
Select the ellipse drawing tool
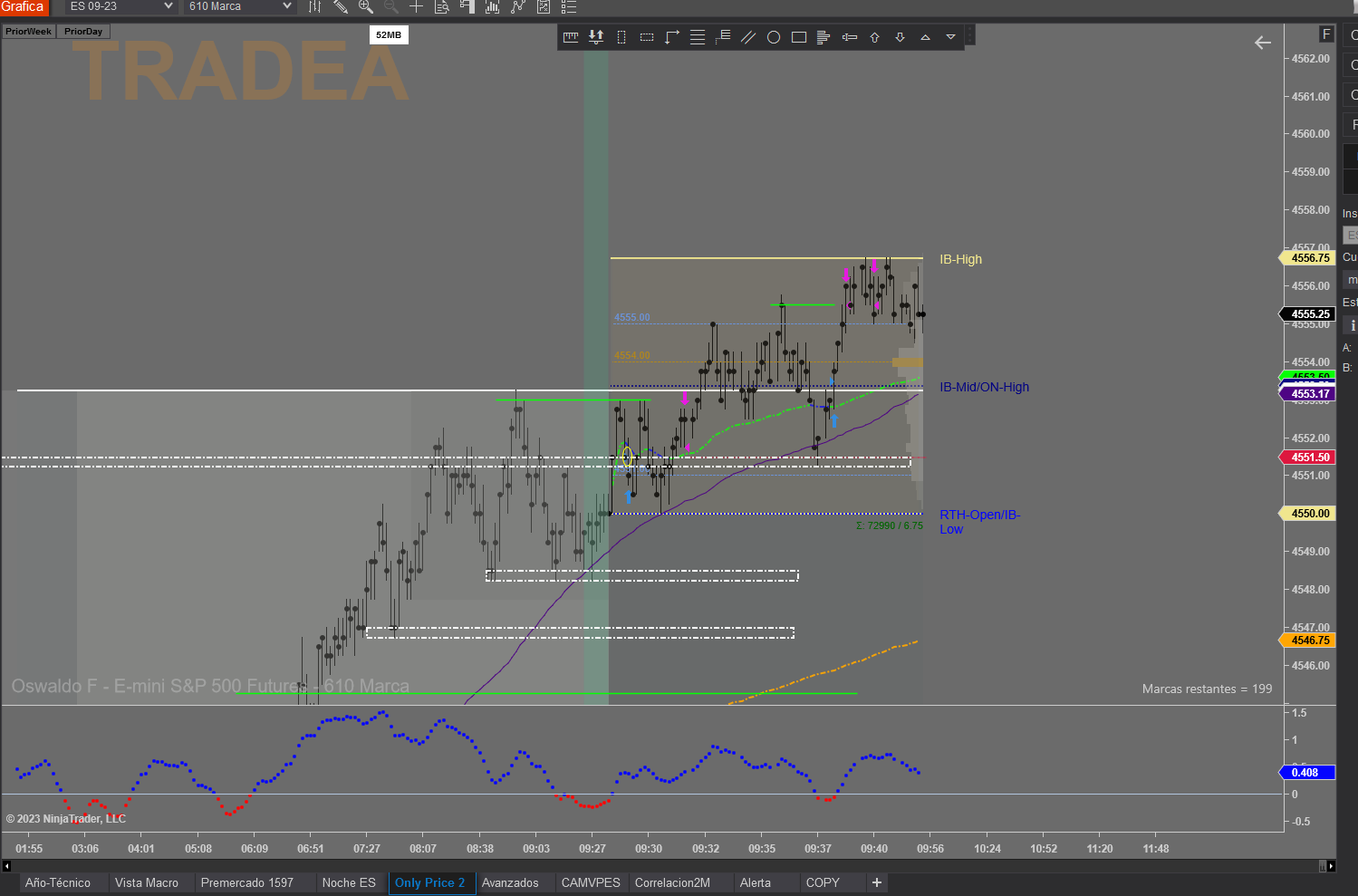point(774,37)
